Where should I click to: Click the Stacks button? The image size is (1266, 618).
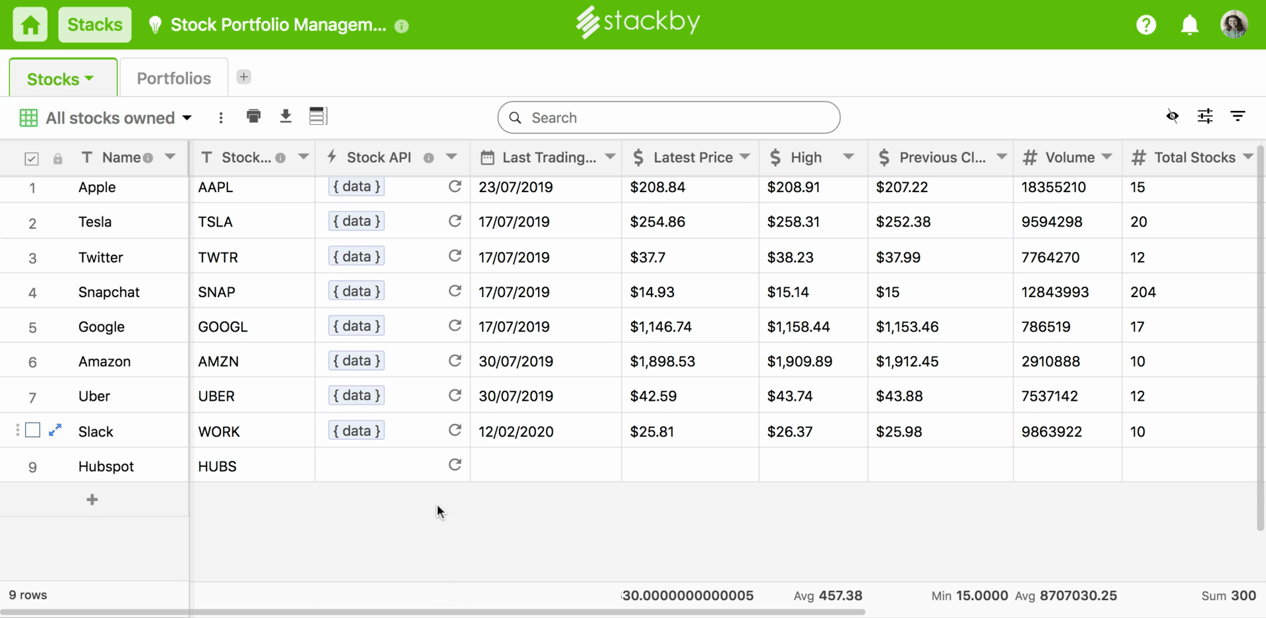coord(95,25)
